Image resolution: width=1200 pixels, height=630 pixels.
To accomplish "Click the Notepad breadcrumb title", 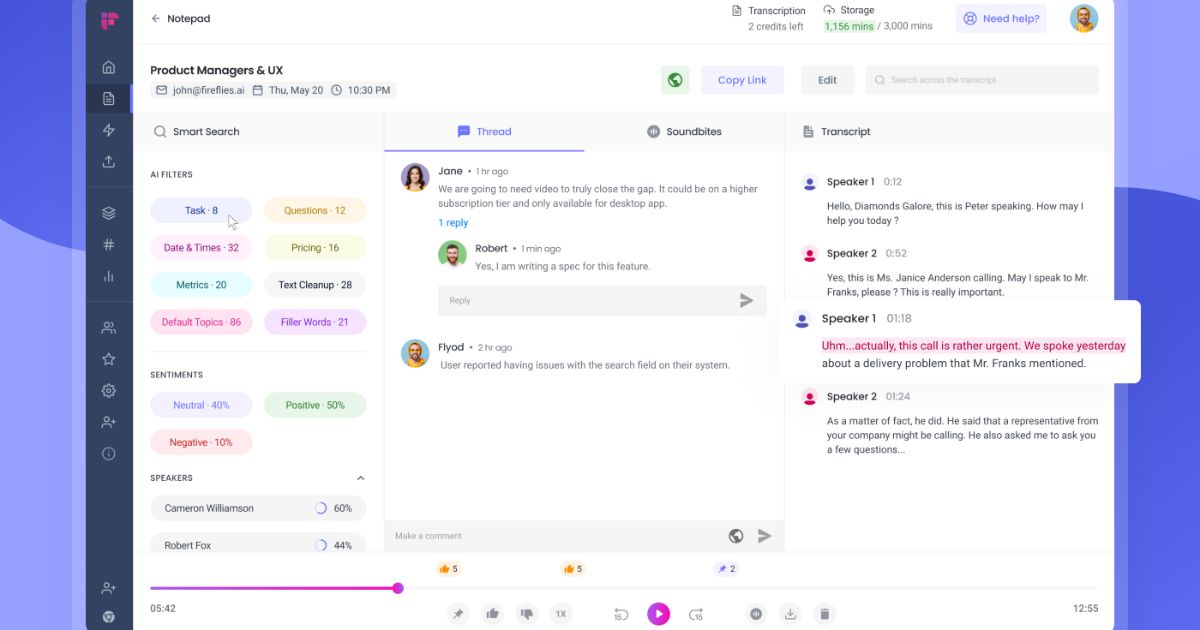I will [x=188, y=18].
